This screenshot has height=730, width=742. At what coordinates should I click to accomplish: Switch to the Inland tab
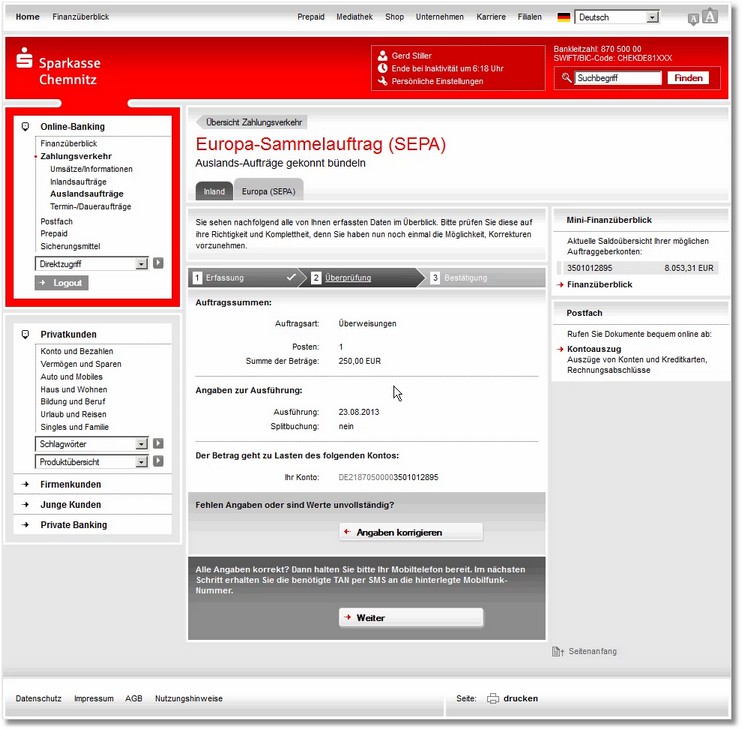pyautogui.click(x=214, y=190)
